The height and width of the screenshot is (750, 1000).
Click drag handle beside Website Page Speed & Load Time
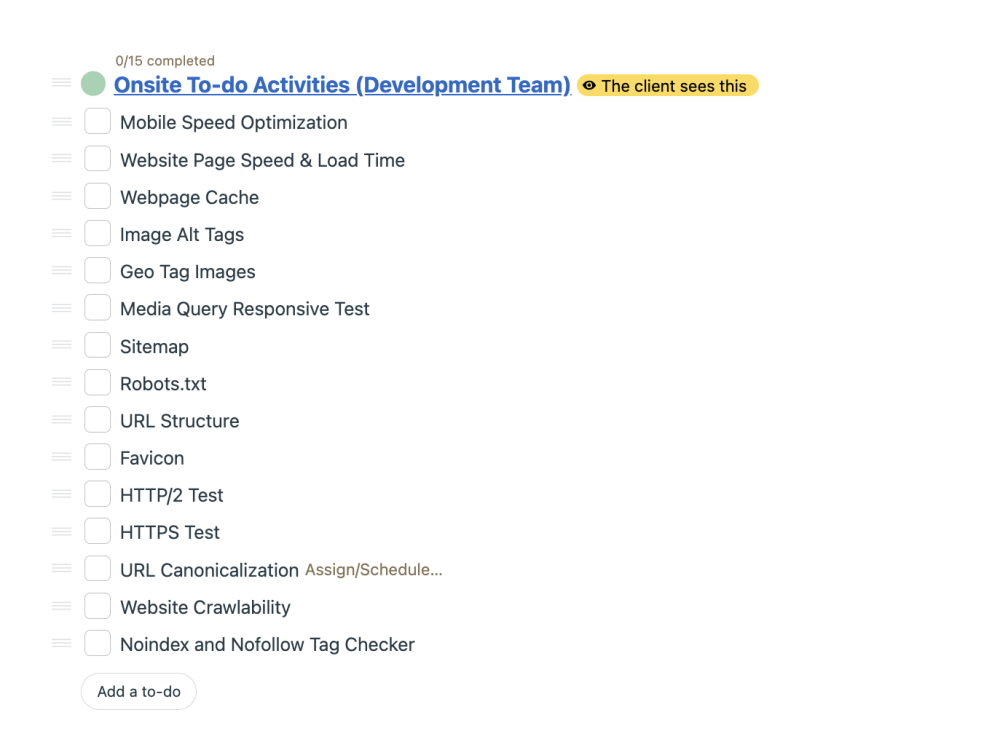pyautogui.click(x=62, y=158)
